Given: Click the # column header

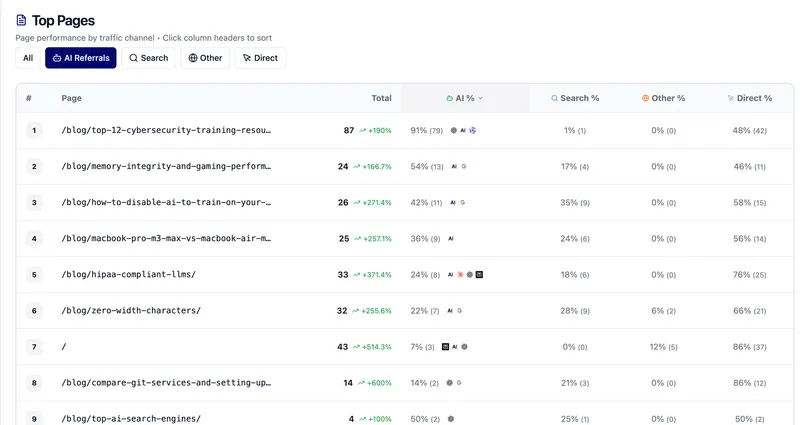Looking at the screenshot, I should 29,98.
